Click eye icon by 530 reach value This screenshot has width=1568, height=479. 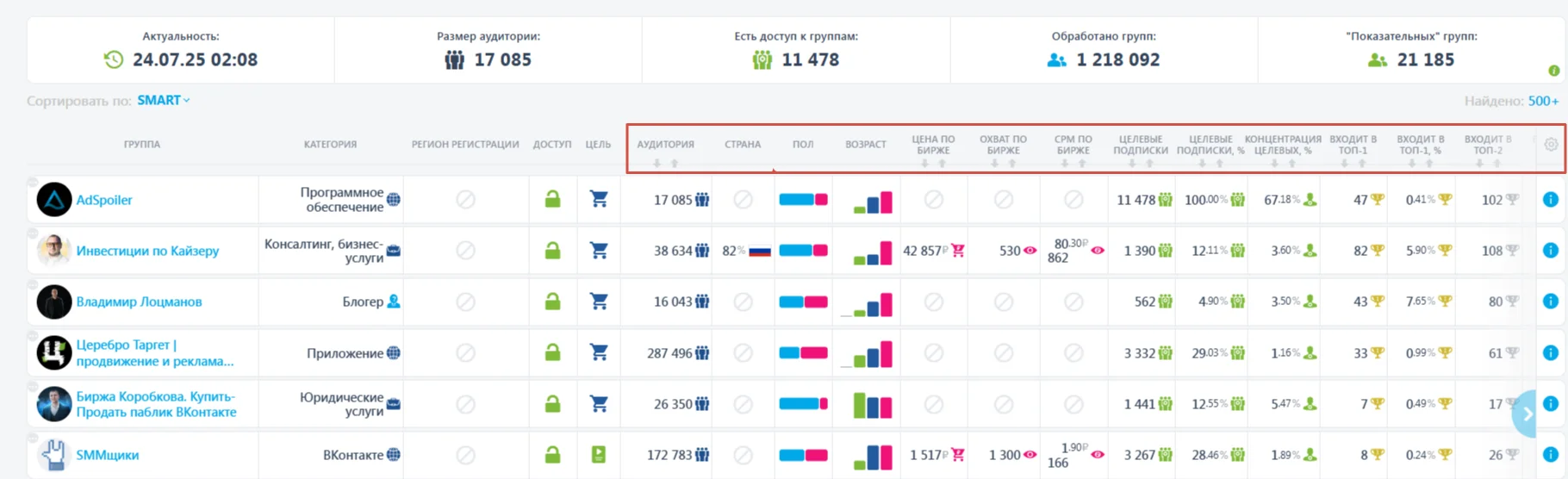(x=1030, y=251)
